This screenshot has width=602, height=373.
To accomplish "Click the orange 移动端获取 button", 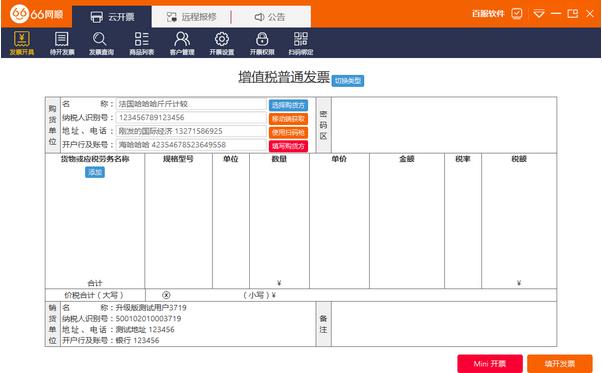I will pyautogui.click(x=288, y=119).
